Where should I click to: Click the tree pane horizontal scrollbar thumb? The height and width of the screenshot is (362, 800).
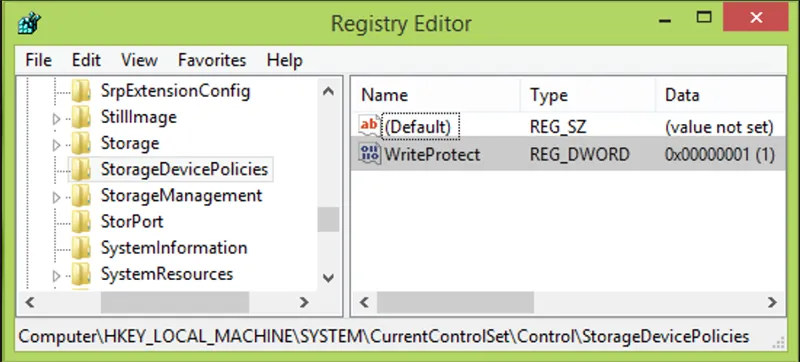[x=174, y=302]
